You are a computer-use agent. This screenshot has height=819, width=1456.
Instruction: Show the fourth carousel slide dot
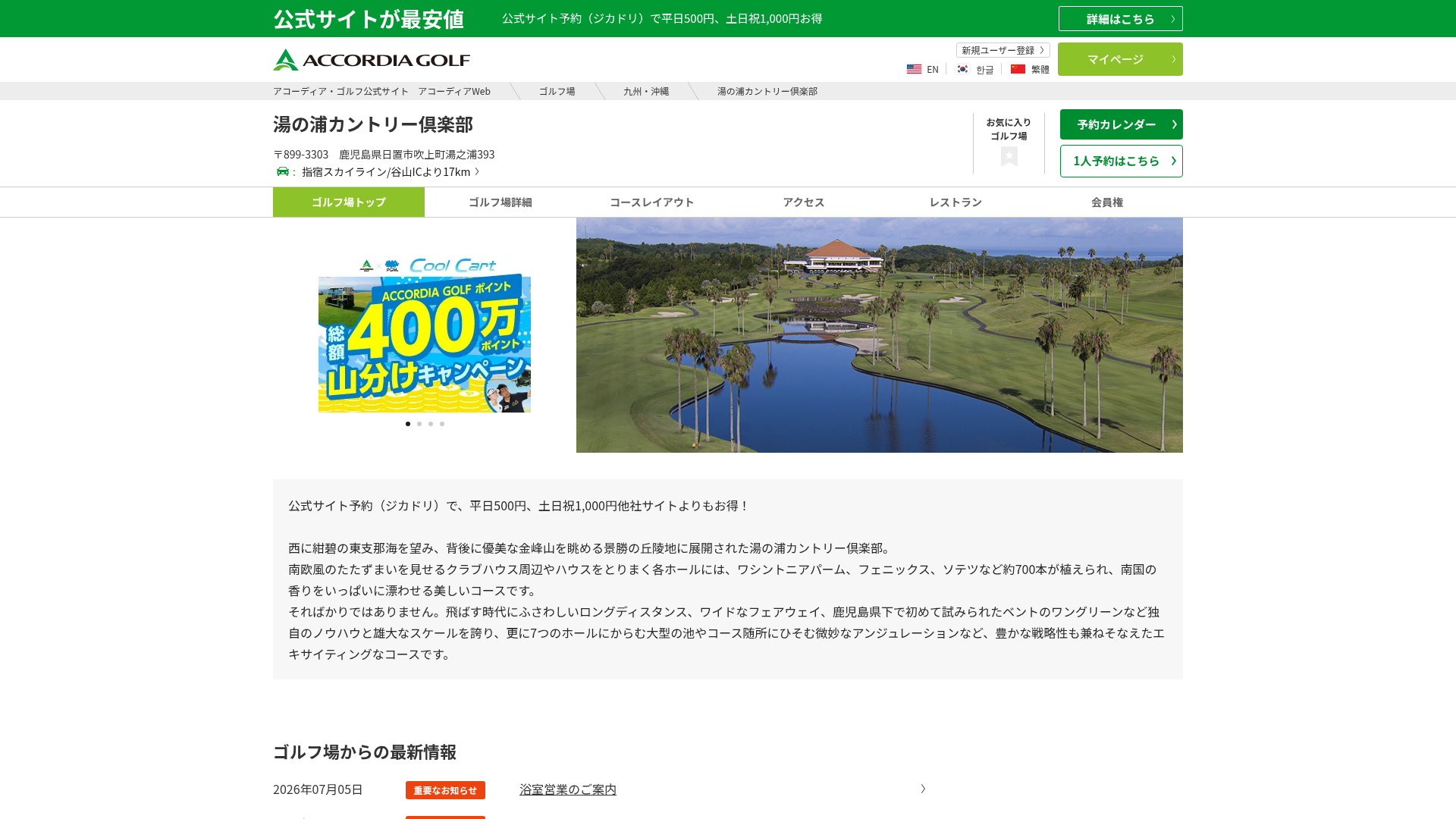tap(442, 424)
